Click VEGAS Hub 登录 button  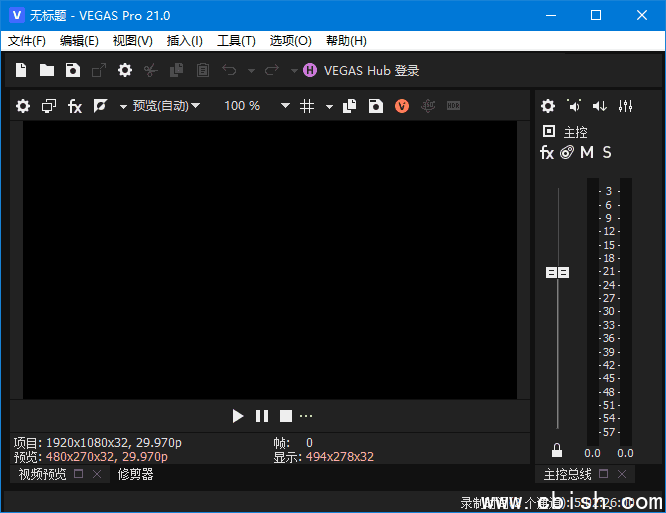[361, 70]
